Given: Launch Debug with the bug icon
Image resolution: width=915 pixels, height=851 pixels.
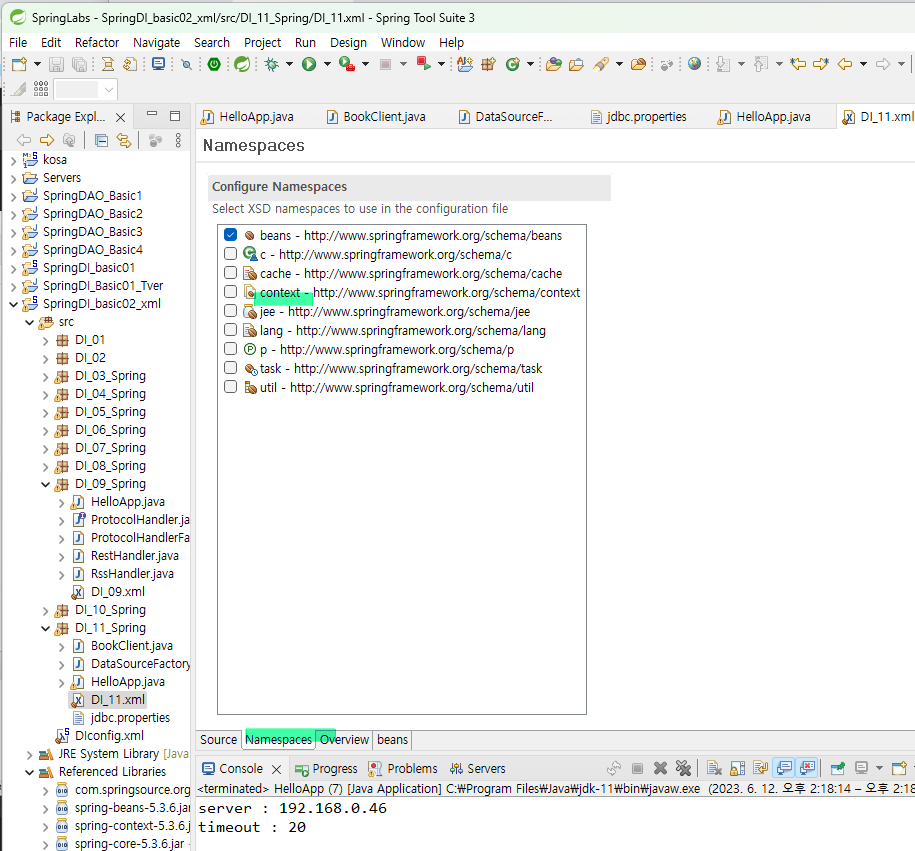Looking at the screenshot, I should point(271,64).
